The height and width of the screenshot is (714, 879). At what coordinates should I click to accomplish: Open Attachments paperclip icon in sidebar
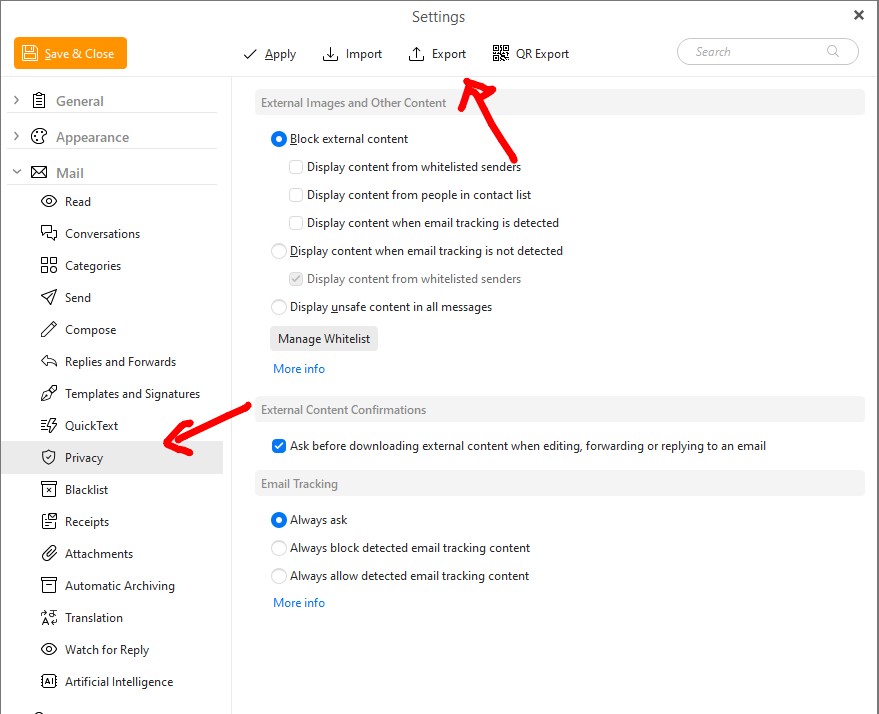(48, 554)
